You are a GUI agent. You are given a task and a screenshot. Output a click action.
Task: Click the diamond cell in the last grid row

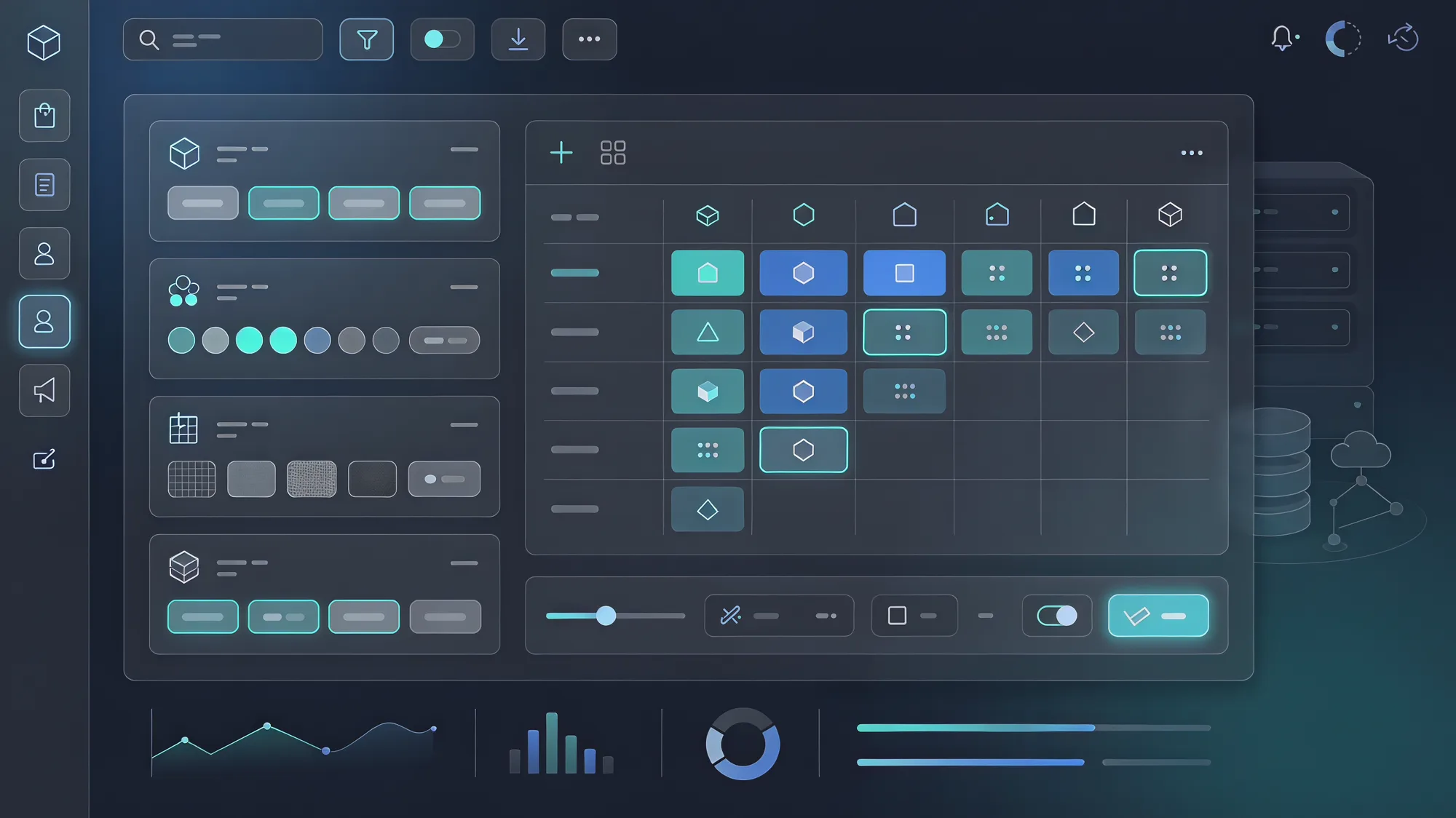(708, 509)
